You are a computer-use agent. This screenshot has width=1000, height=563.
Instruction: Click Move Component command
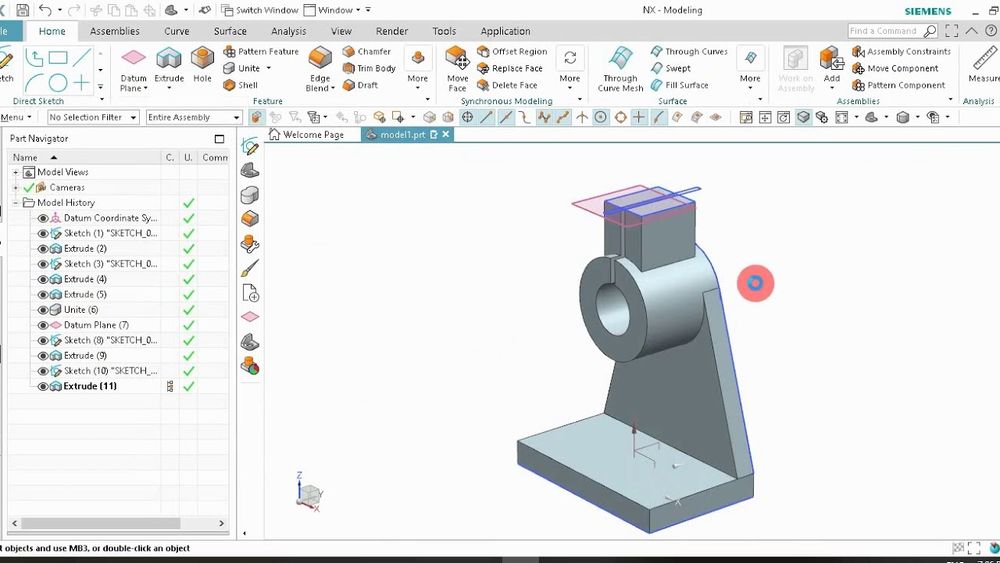point(895,68)
